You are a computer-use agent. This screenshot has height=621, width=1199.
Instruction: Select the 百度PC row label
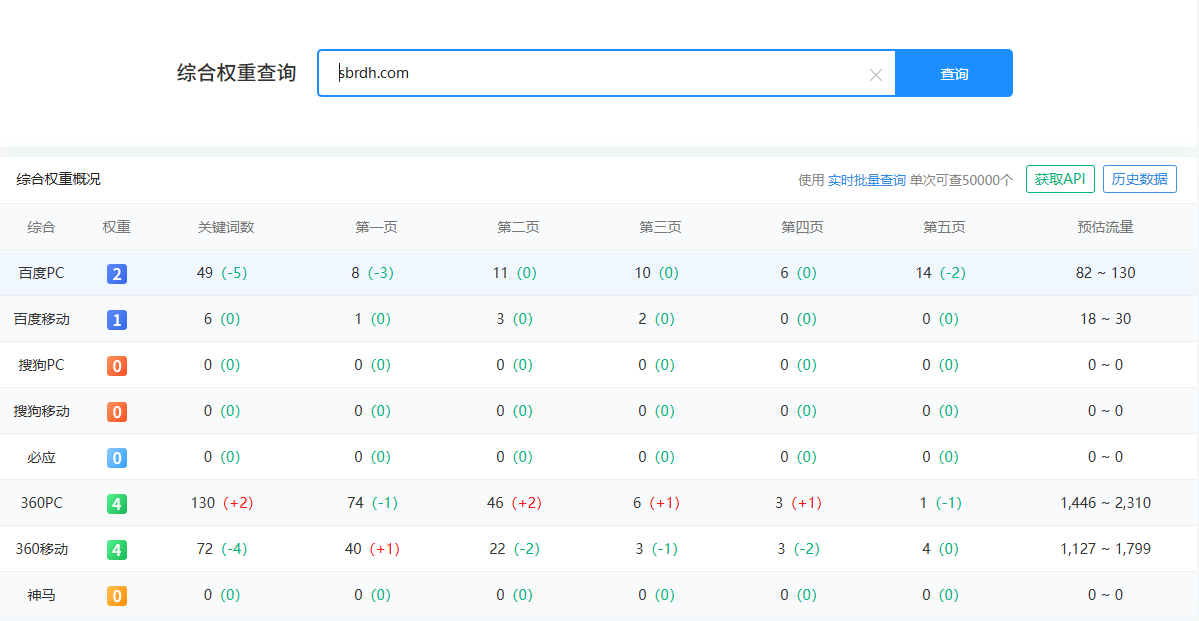coord(41,273)
